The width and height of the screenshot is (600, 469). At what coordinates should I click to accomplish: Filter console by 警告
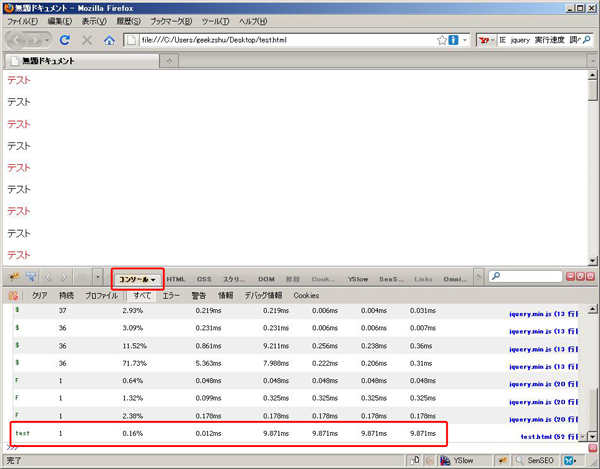coord(199,295)
